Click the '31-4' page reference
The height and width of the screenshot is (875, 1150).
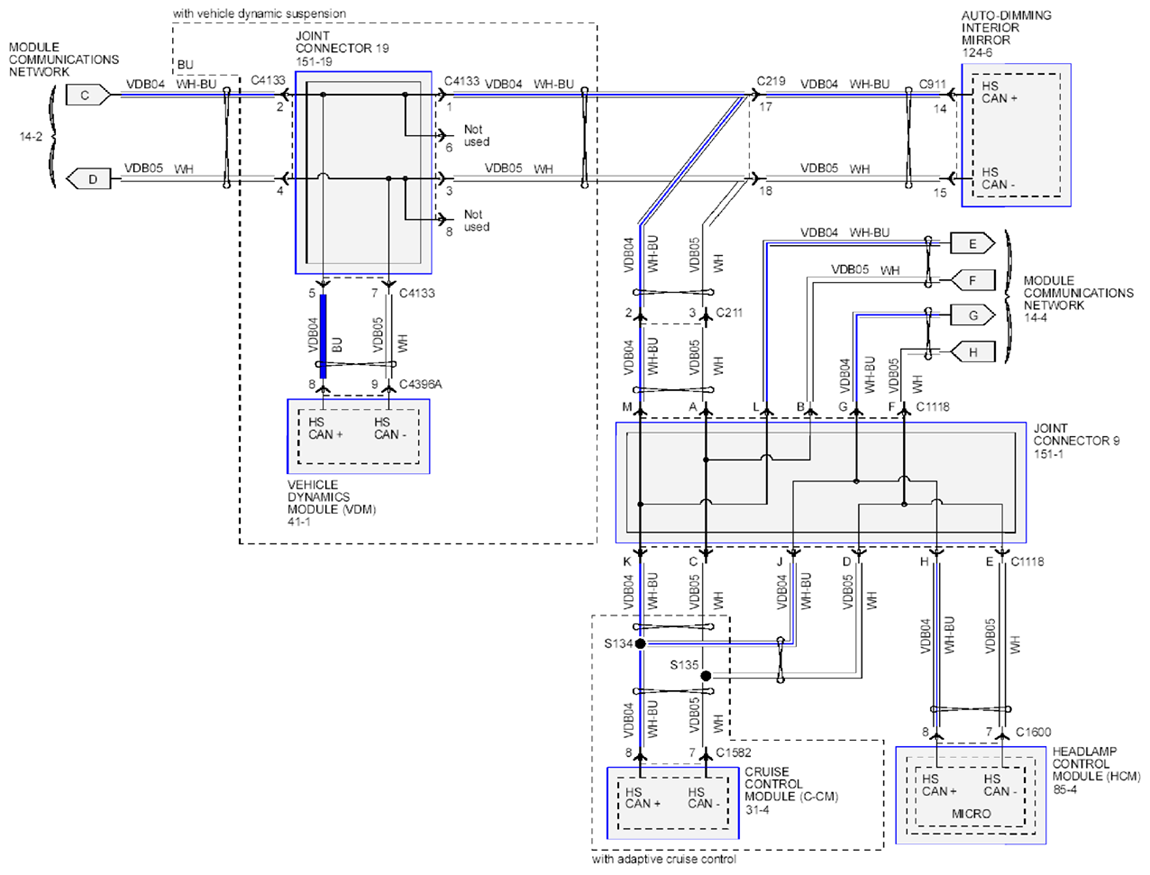pos(757,810)
